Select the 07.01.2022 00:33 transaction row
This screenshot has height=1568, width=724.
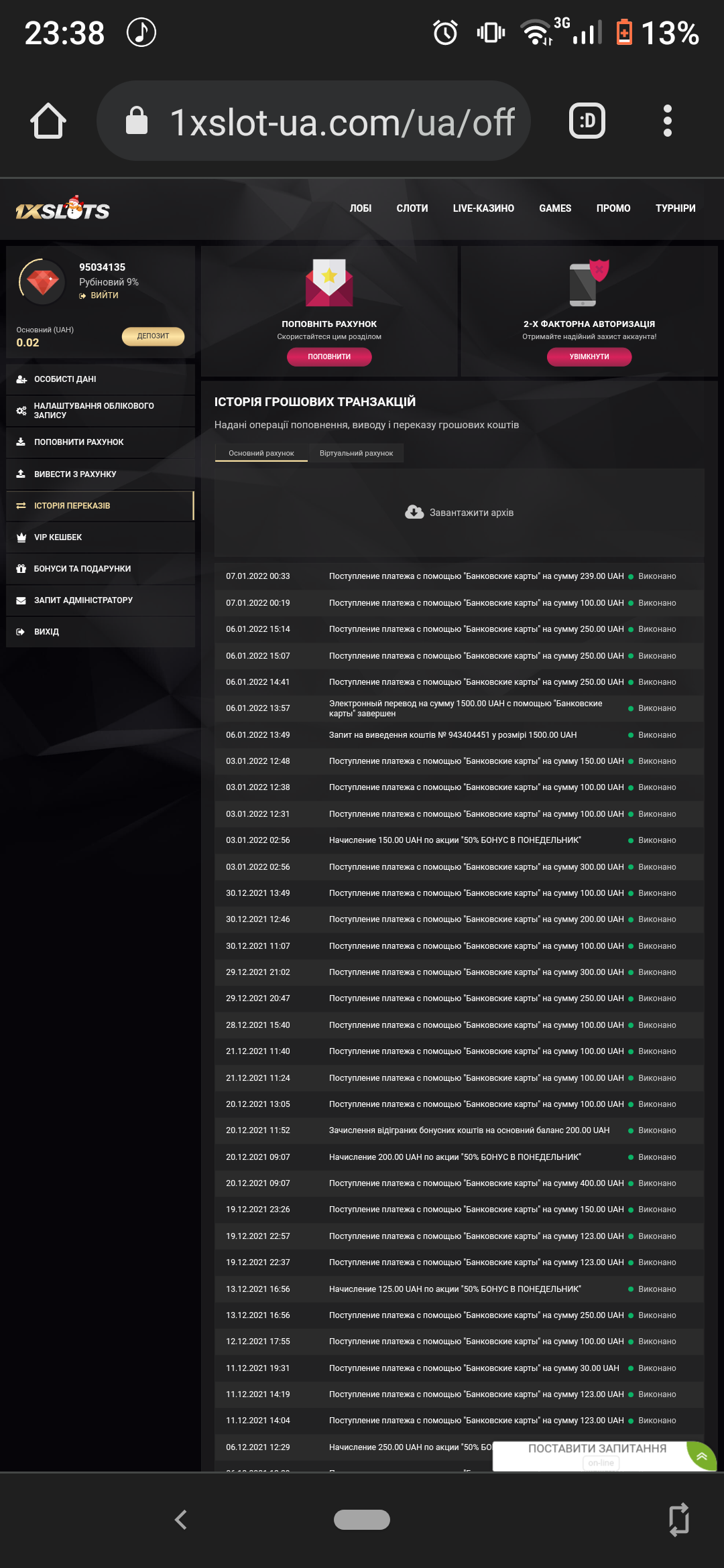click(459, 576)
